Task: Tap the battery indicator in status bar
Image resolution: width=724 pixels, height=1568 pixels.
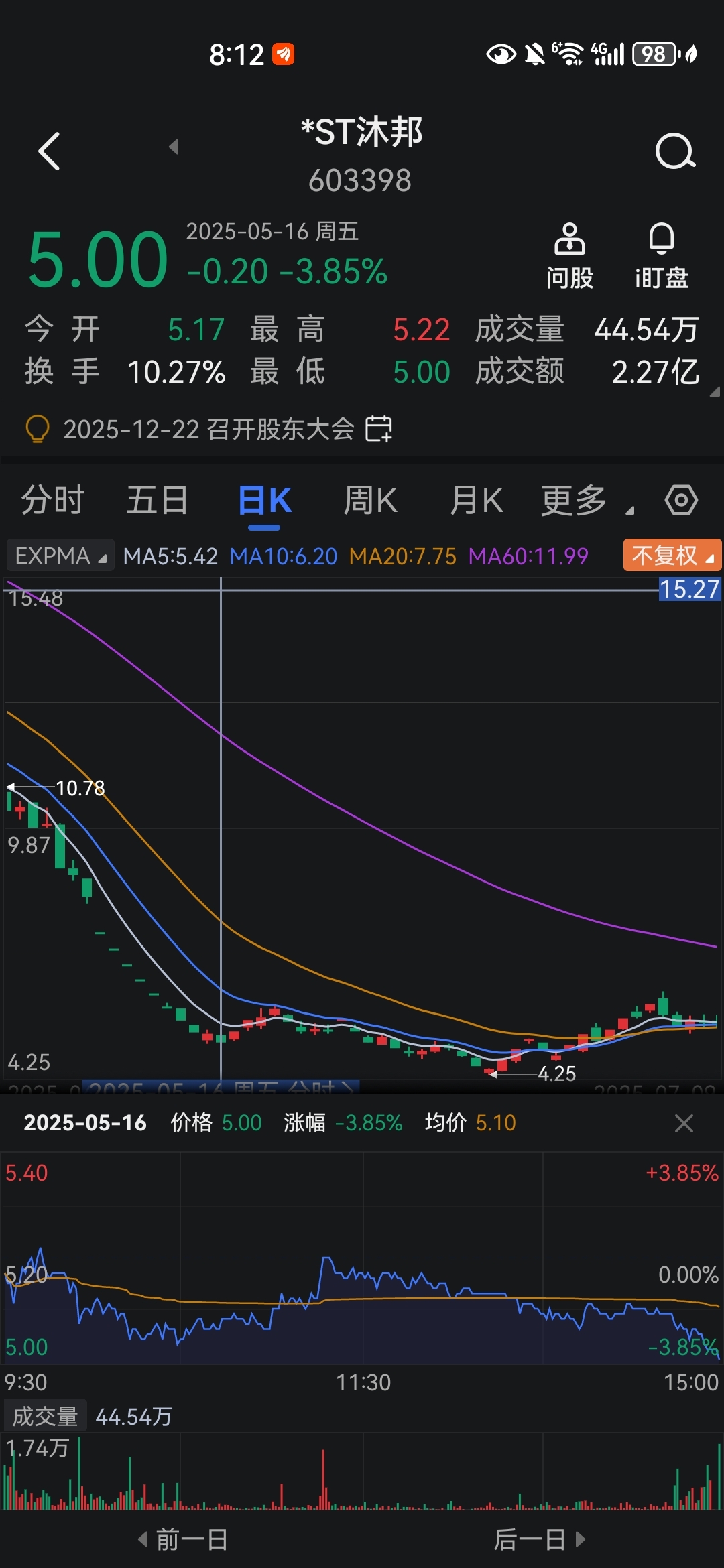Action: click(x=656, y=54)
